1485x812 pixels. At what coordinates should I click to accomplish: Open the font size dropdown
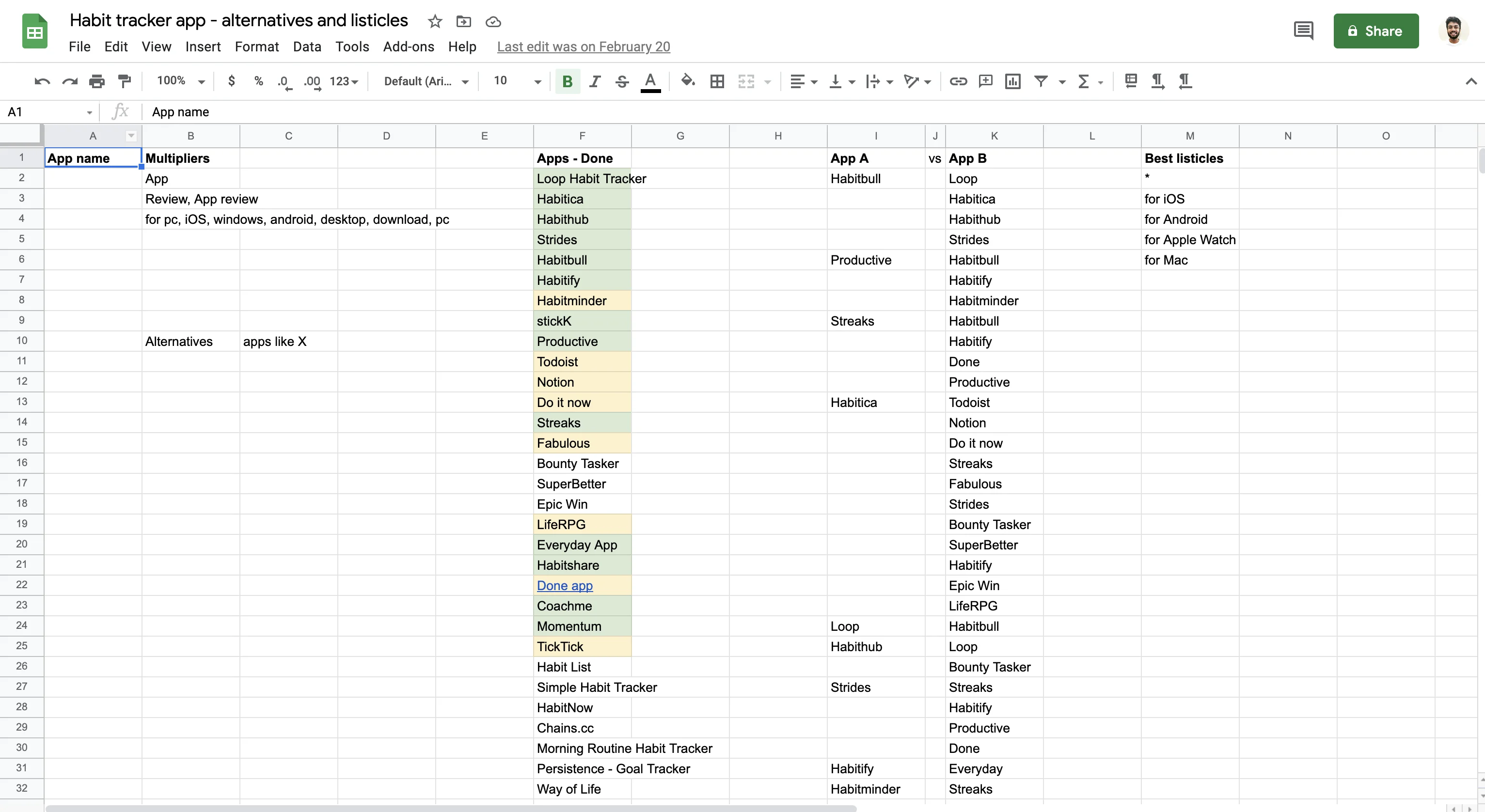tap(517, 81)
